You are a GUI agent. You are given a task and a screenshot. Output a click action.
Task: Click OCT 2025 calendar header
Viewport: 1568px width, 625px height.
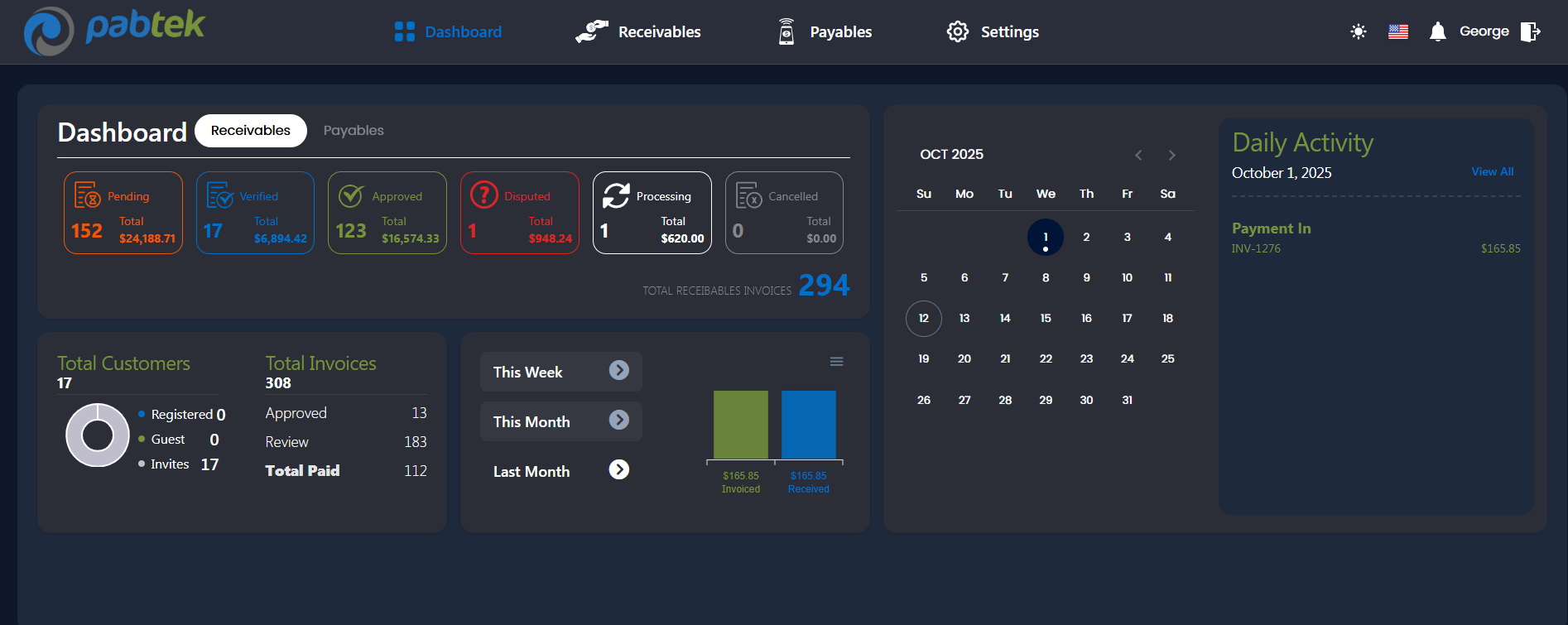coord(952,155)
